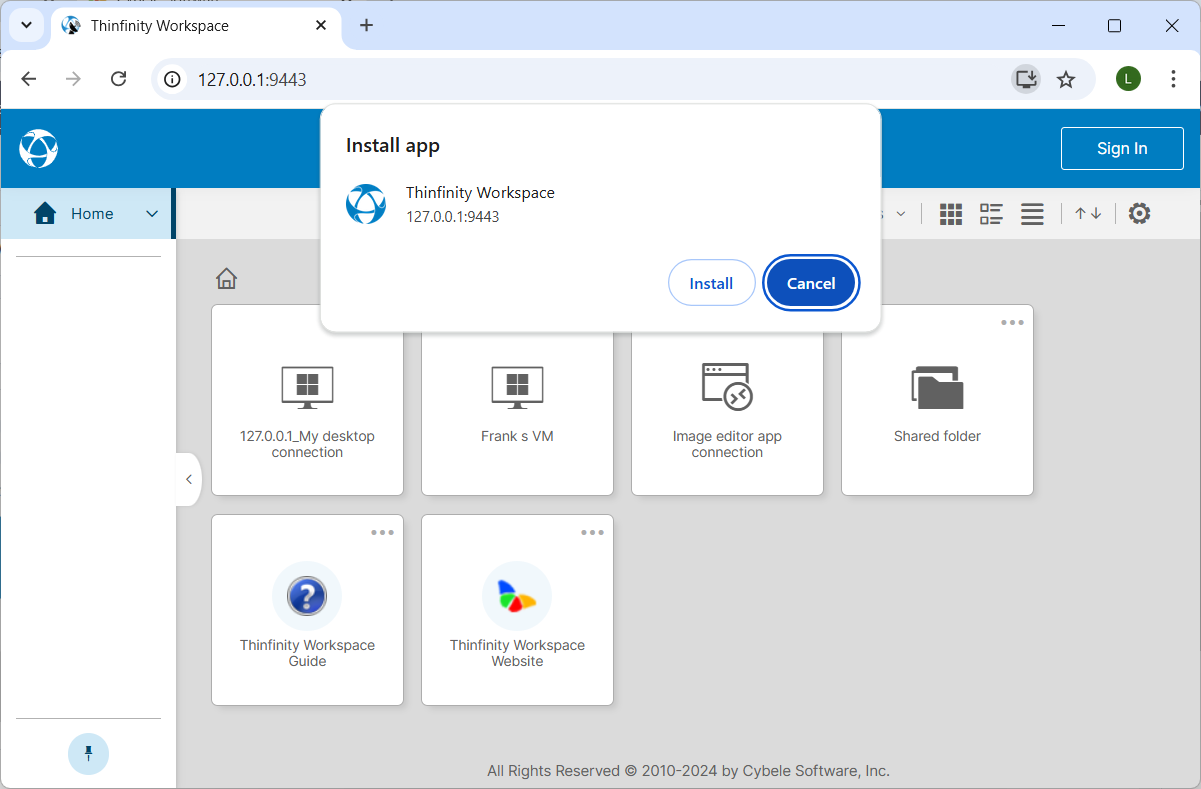Screen dimensions: 1201x789
Task: Reload the current page
Action: [118, 79]
